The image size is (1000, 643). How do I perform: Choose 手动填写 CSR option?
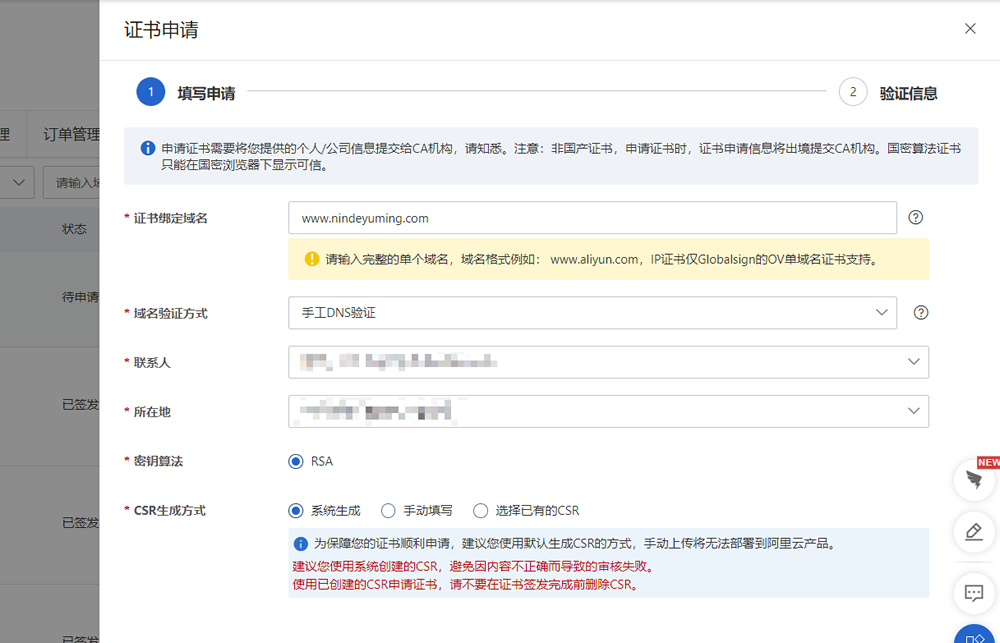388,510
